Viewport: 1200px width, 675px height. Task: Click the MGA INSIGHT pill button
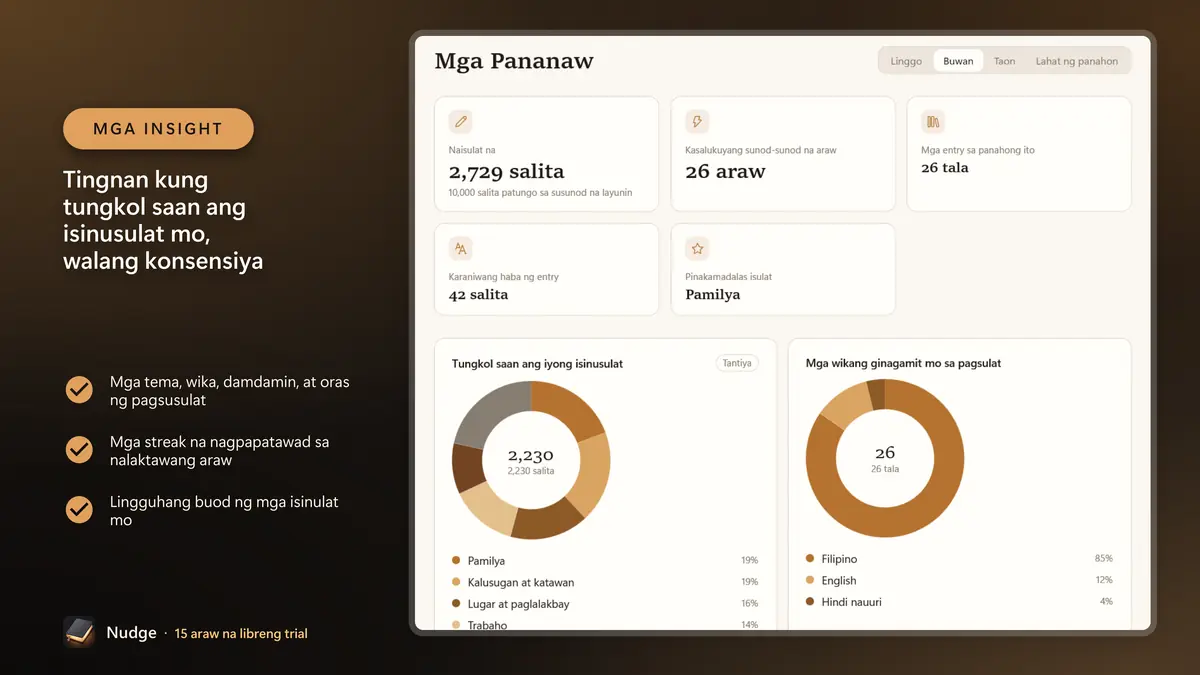point(158,129)
